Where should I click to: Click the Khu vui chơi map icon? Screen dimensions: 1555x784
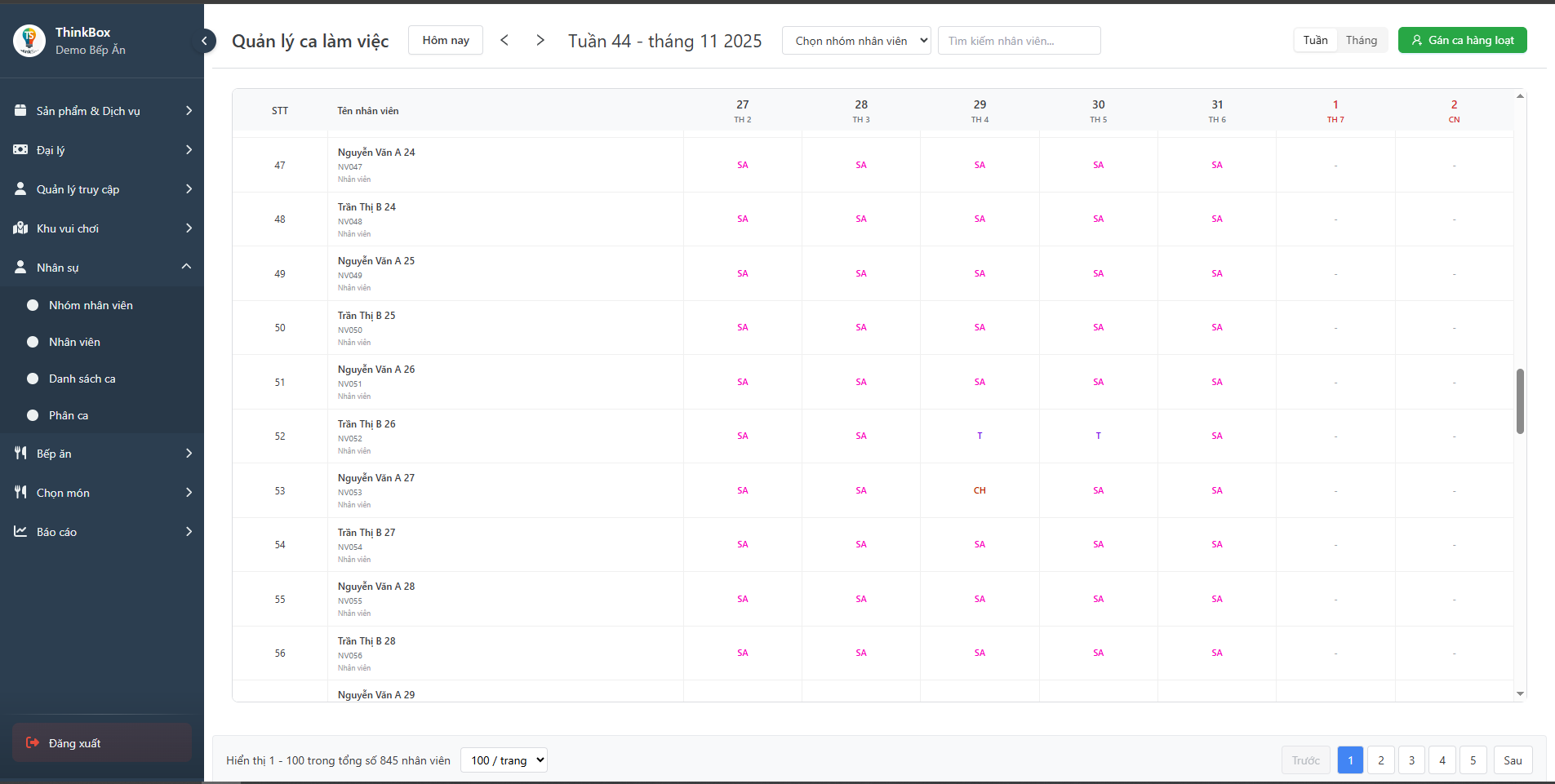pos(20,228)
